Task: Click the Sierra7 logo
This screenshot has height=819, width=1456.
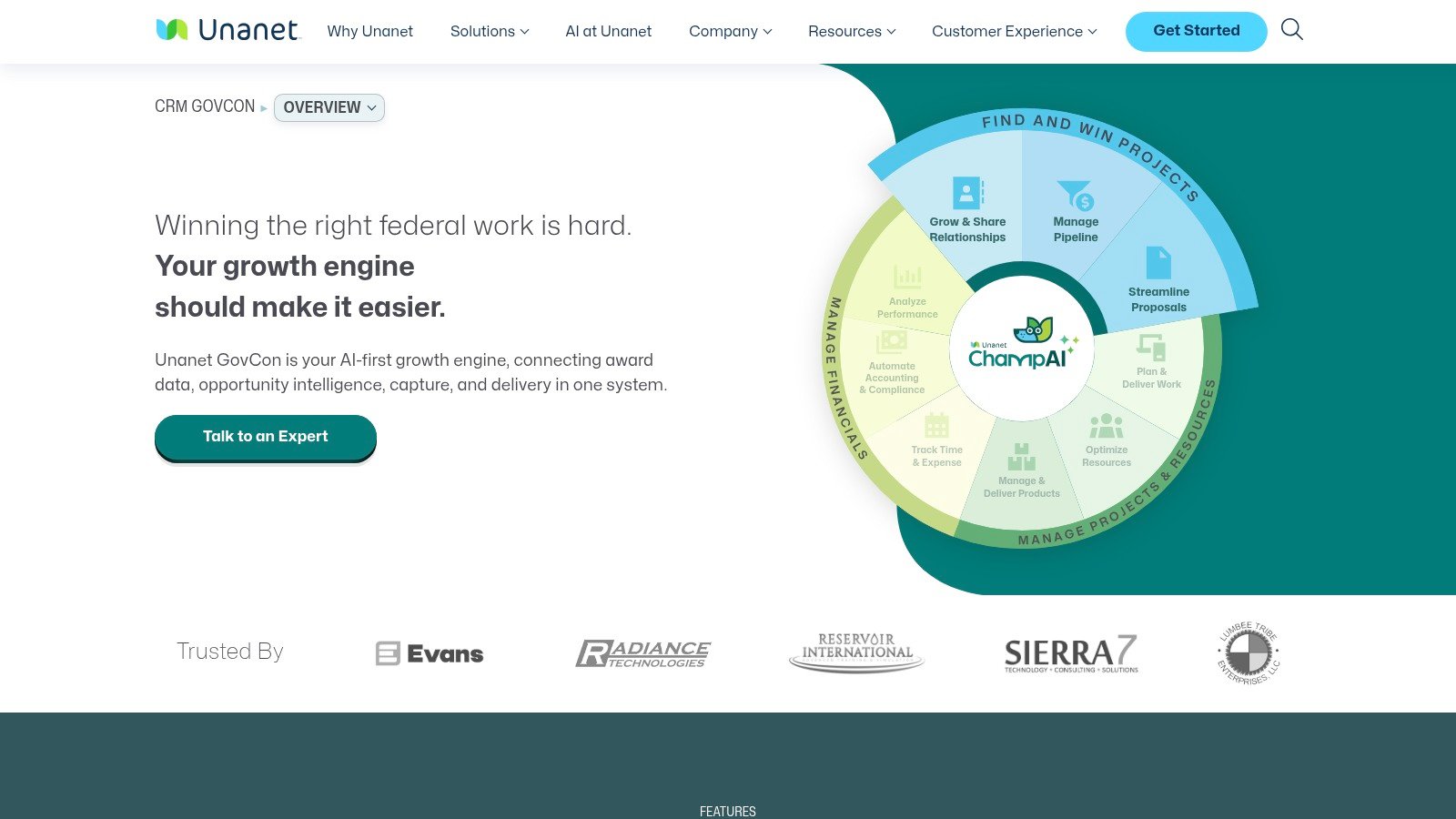Action: click(1071, 653)
